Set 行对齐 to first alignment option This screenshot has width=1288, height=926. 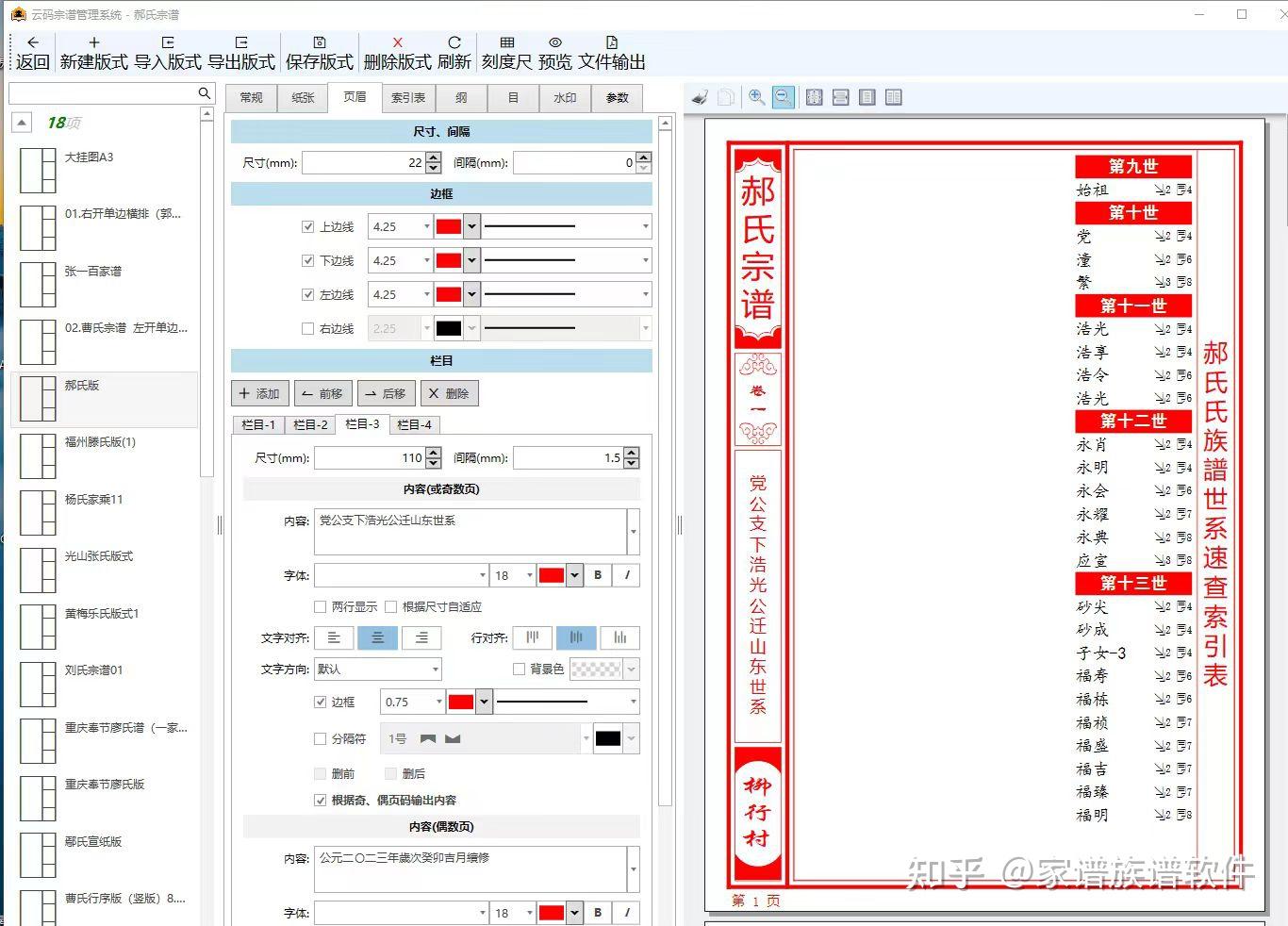tap(533, 638)
